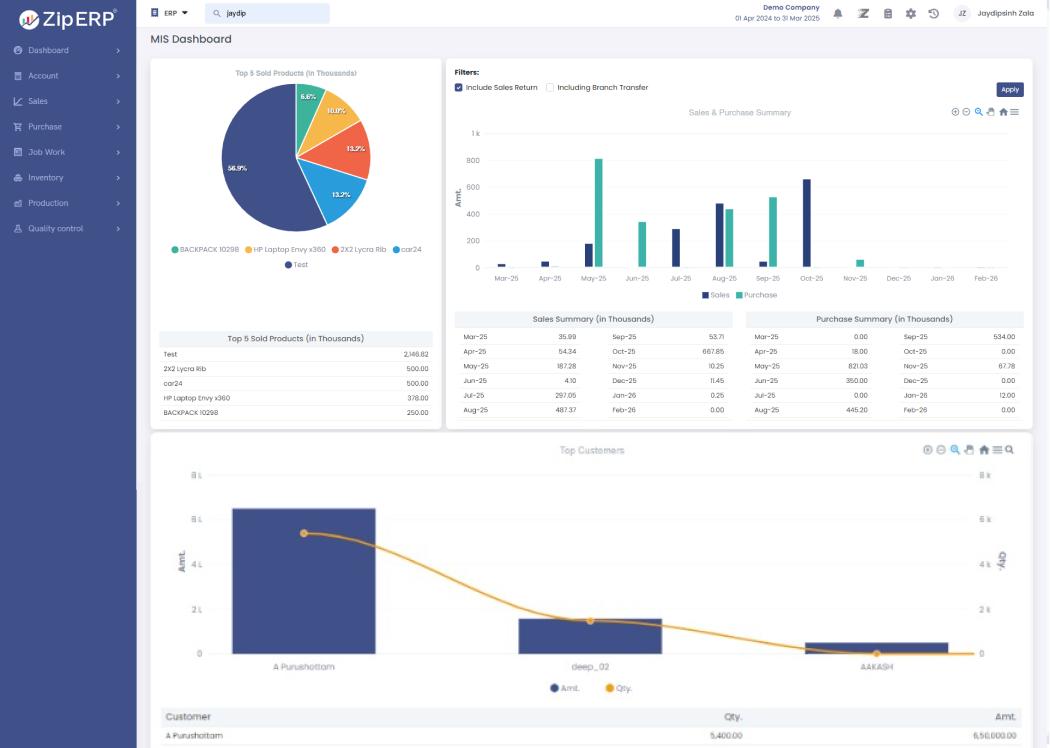Open Job Work in sidebar
This screenshot has width=1050, height=748.
[x=46, y=152]
